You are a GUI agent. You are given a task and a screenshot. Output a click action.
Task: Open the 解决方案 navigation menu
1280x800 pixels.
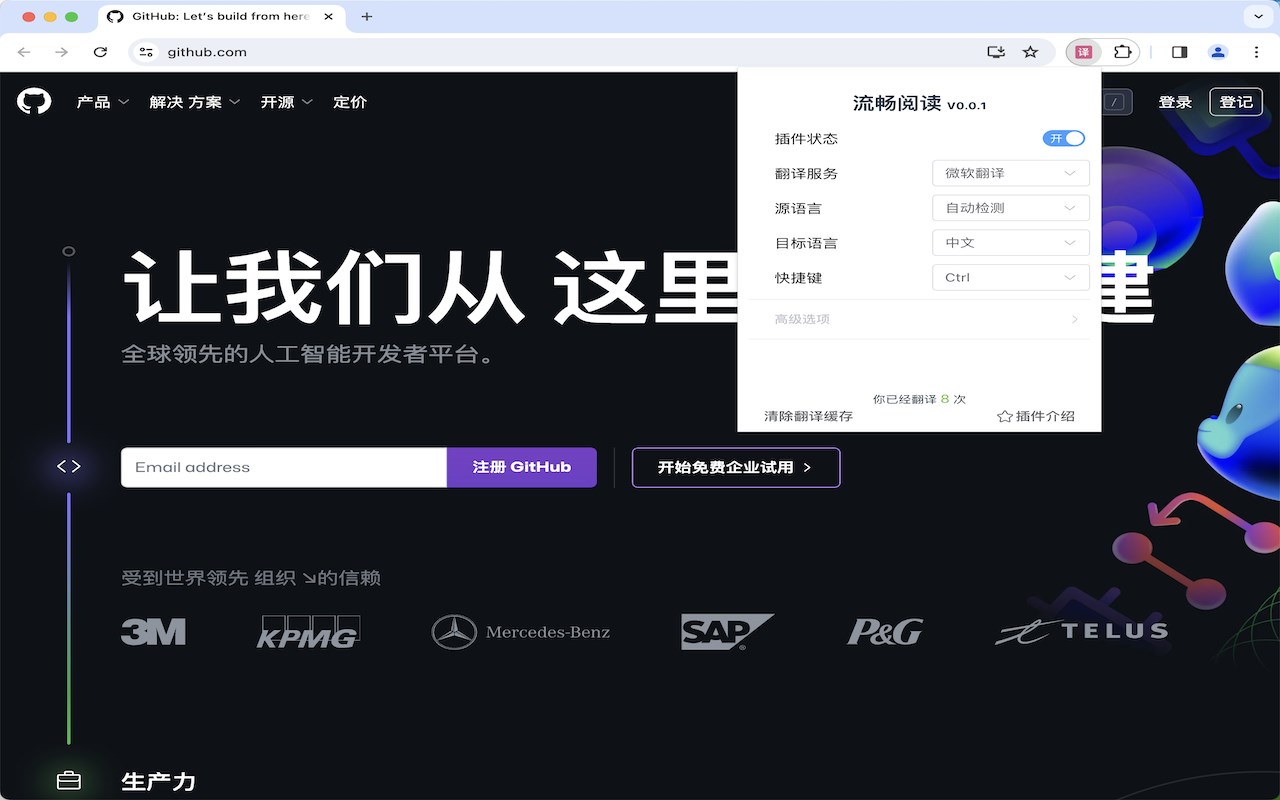pyautogui.click(x=195, y=102)
